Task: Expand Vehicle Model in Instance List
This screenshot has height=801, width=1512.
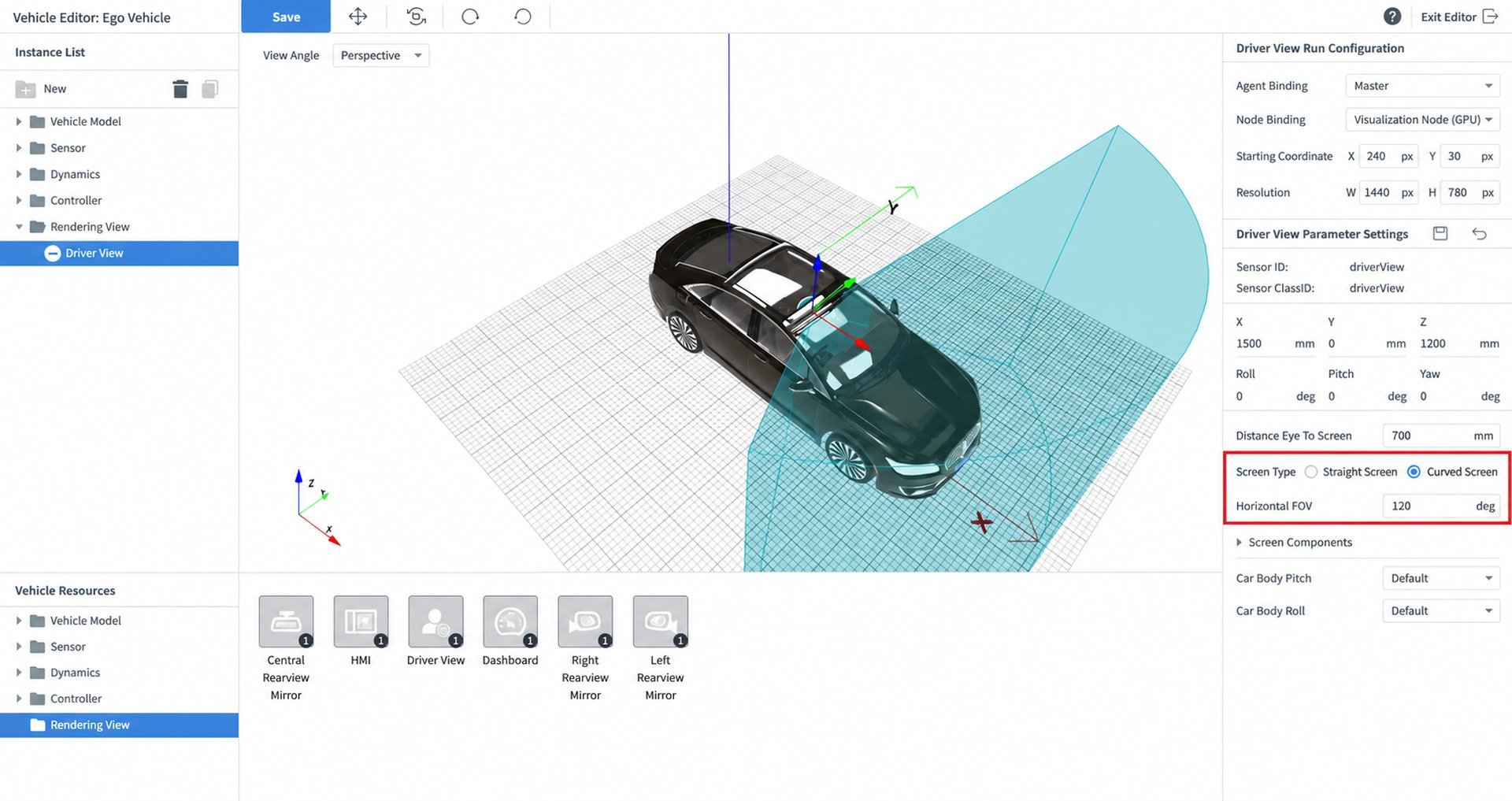Action: [19, 121]
